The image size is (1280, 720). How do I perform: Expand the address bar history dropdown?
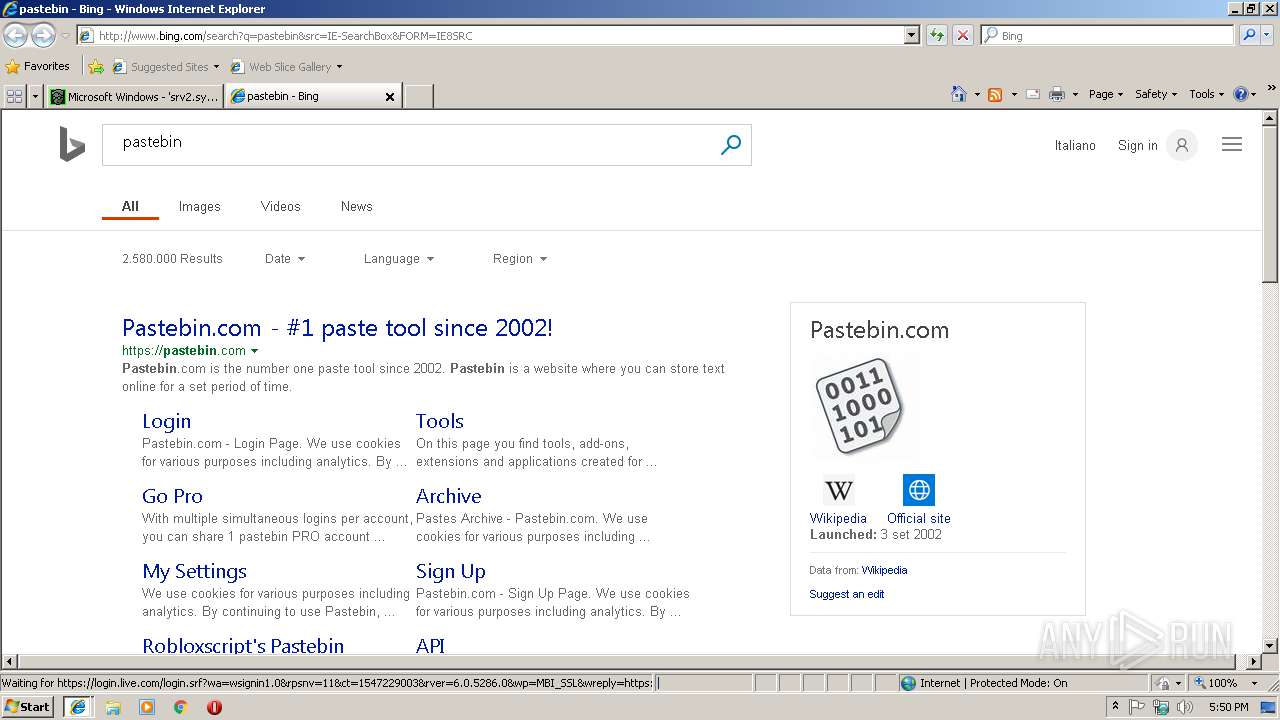point(911,35)
